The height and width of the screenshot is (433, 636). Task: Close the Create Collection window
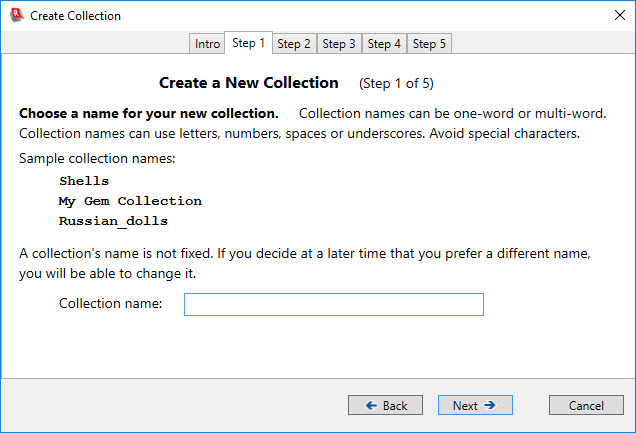point(613,16)
